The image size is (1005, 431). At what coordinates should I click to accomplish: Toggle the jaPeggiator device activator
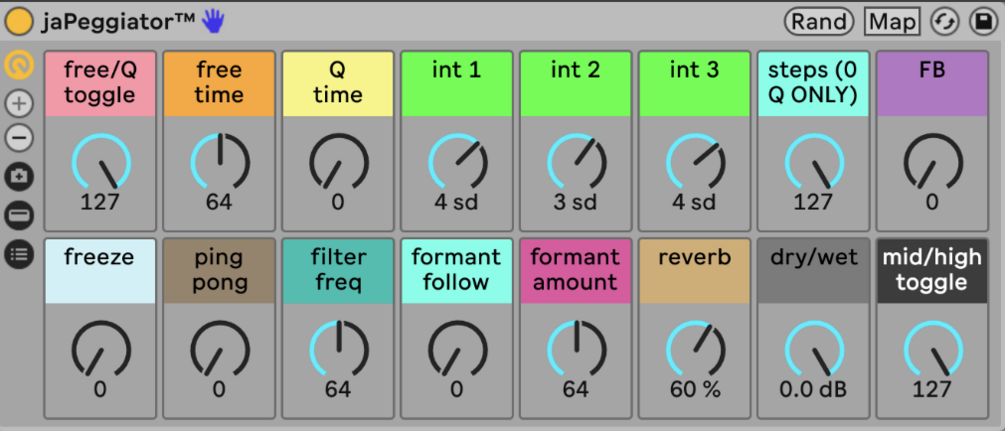(x=19, y=22)
